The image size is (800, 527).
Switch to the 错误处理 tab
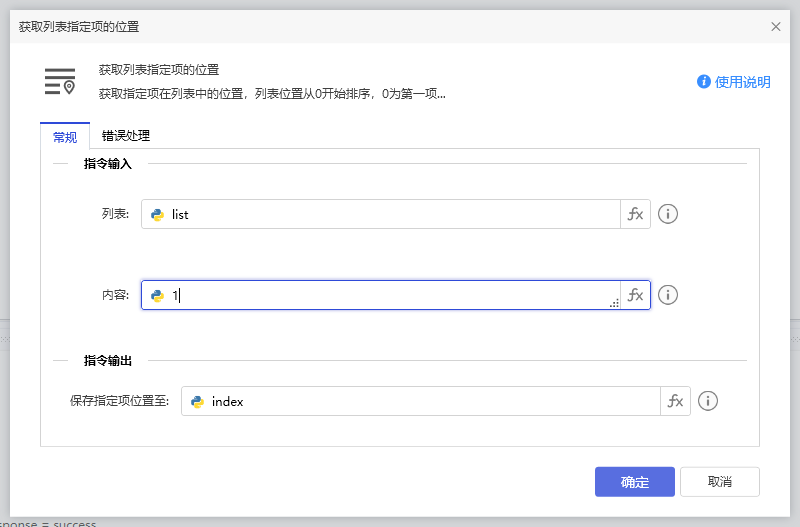(x=126, y=136)
